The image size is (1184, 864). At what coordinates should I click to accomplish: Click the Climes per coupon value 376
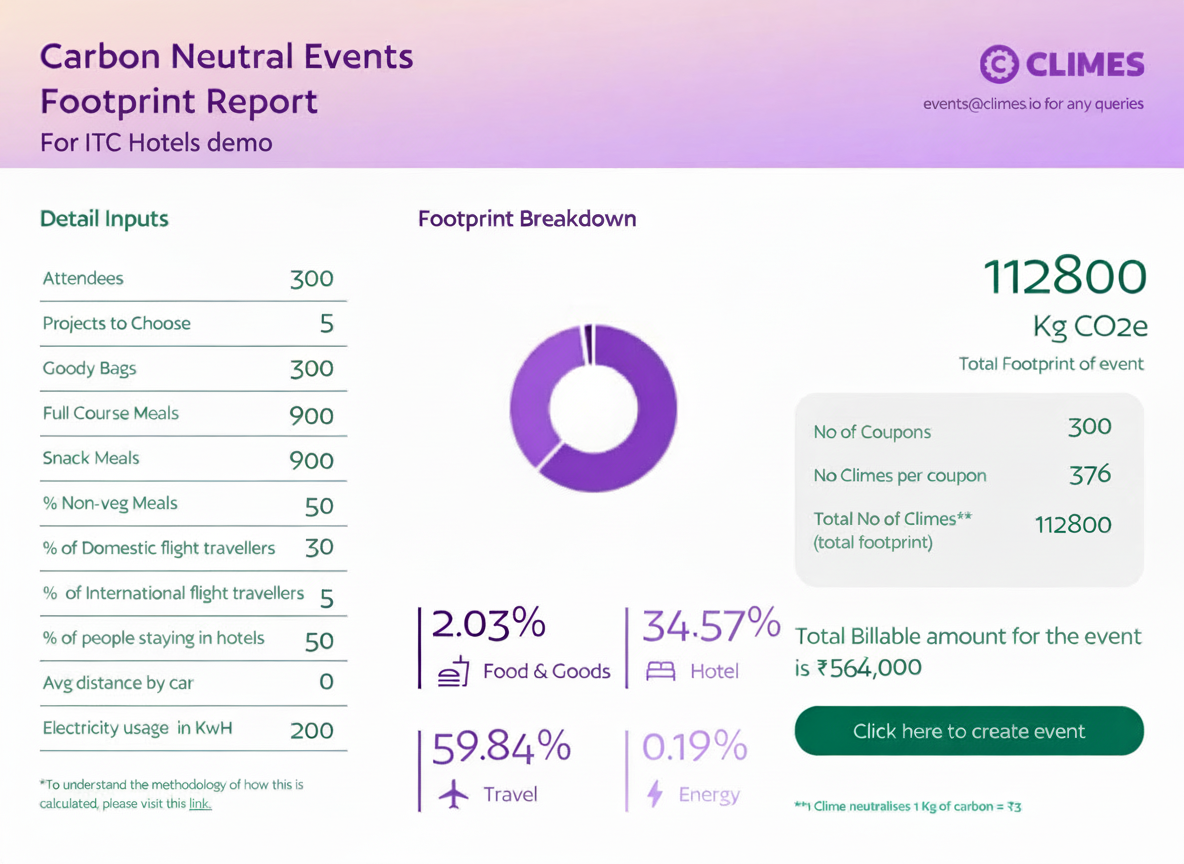click(1090, 474)
